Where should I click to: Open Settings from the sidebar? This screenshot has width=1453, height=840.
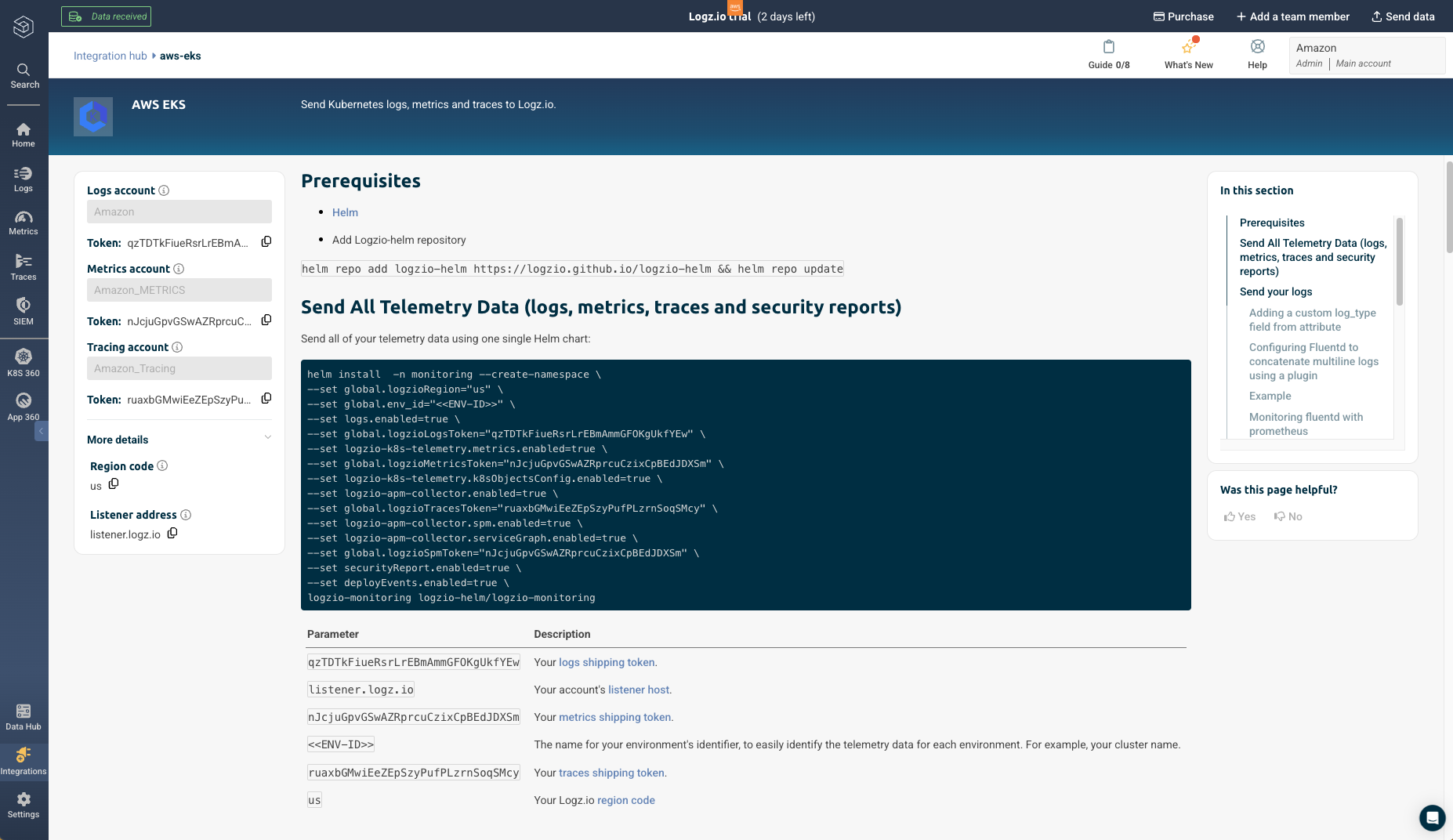pos(24,803)
